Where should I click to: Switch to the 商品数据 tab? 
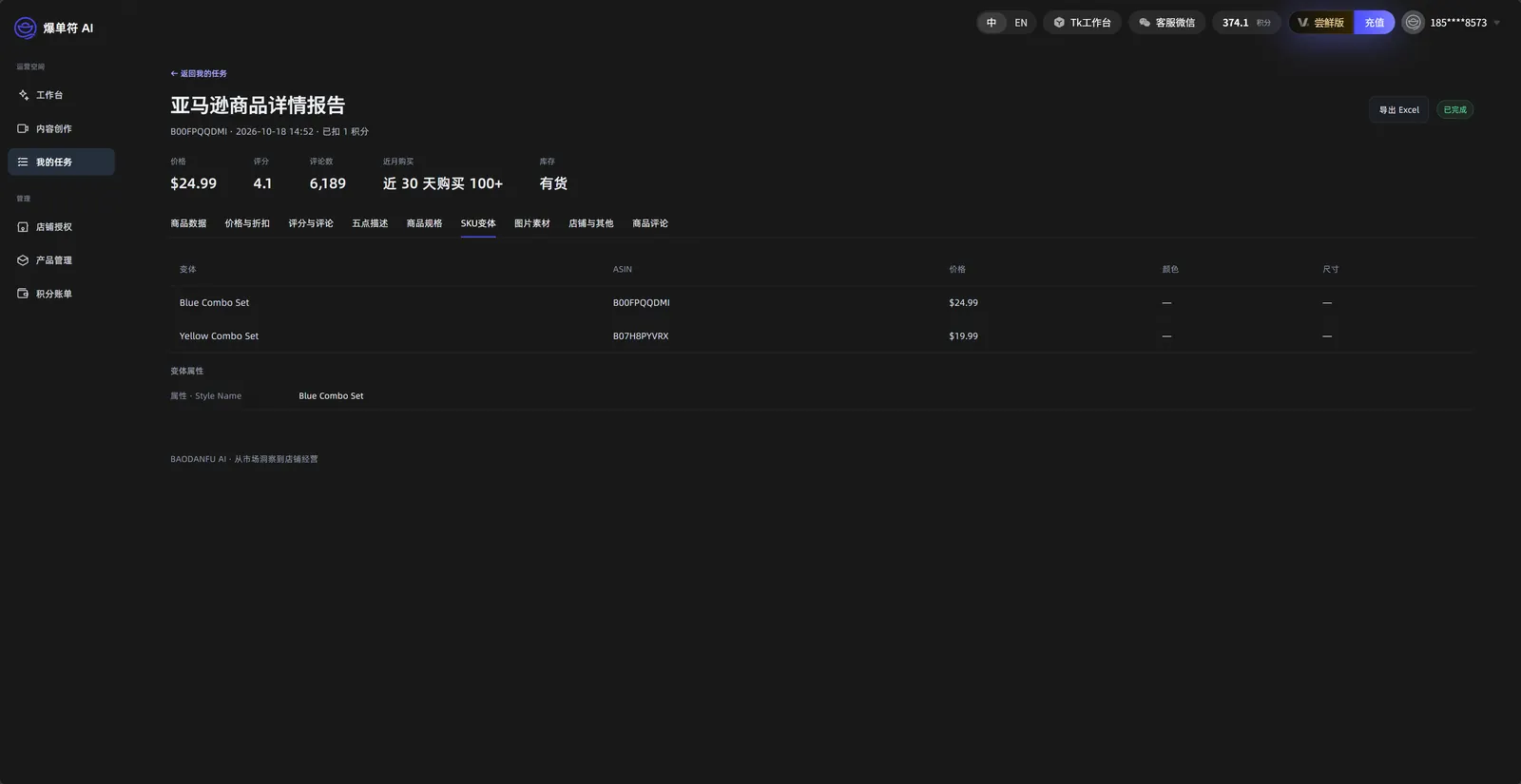[x=188, y=223]
